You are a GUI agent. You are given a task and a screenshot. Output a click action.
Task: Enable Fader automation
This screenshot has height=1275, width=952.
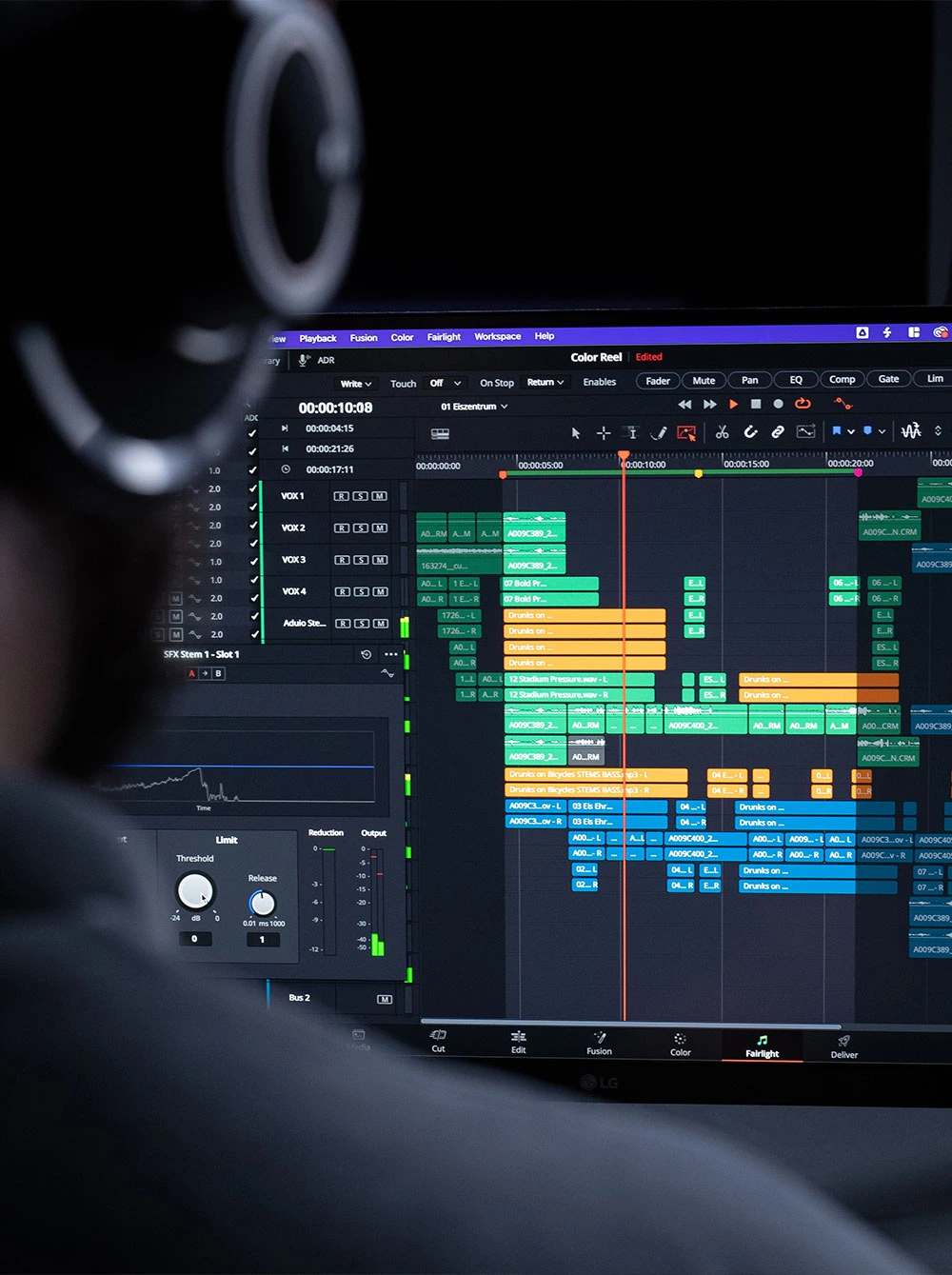[x=658, y=381]
